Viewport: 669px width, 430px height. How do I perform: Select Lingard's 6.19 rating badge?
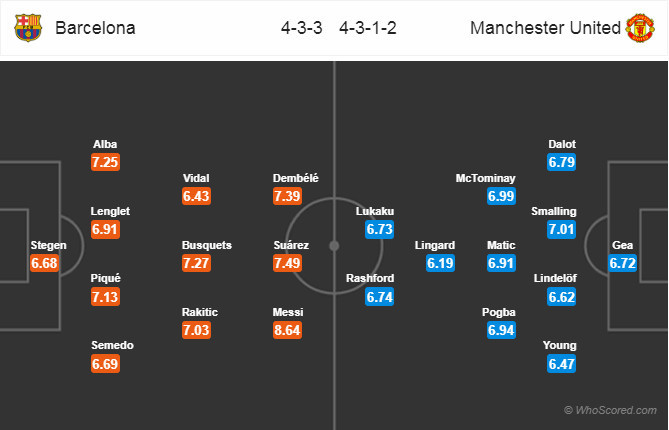click(441, 263)
